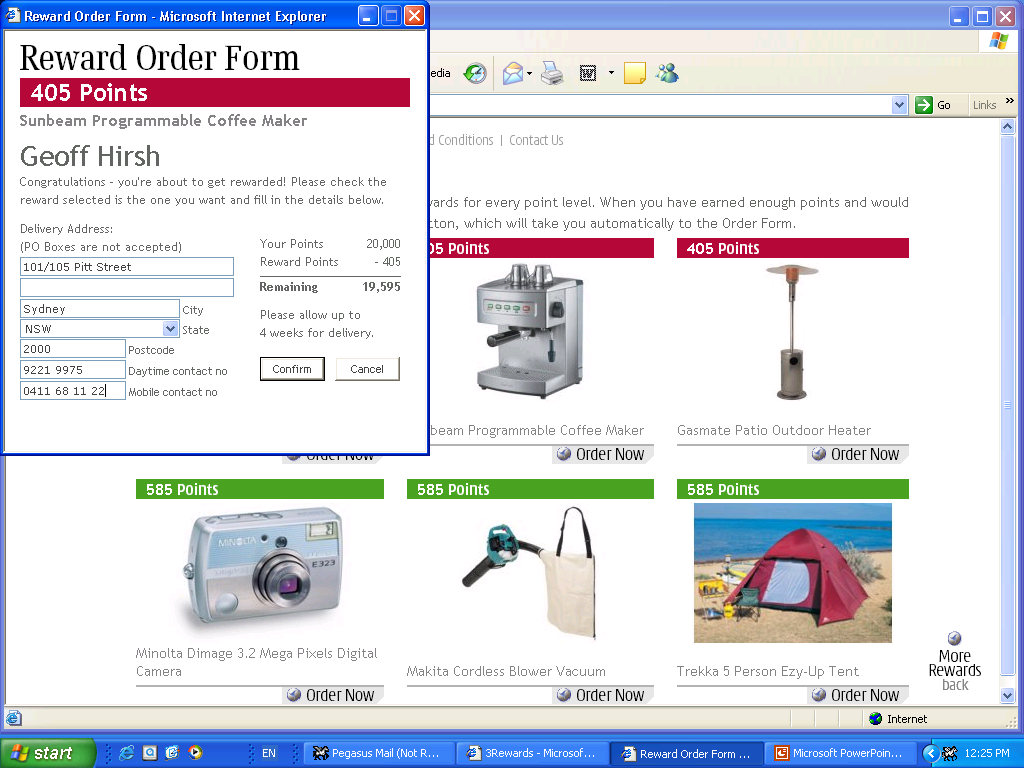Click the patio heater product image
This screenshot has height=768, width=1024.
(x=792, y=332)
